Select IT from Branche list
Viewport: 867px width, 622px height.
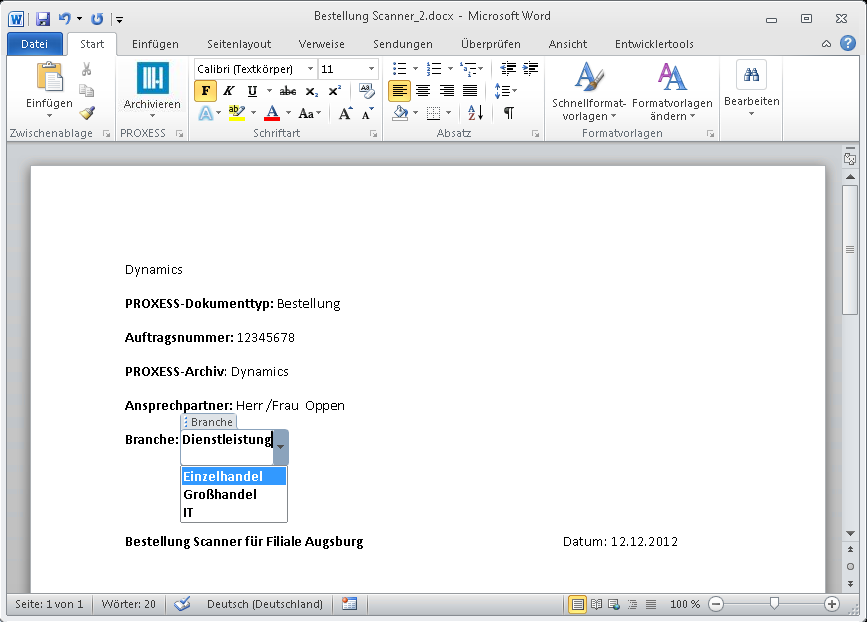(x=234, y=513)
